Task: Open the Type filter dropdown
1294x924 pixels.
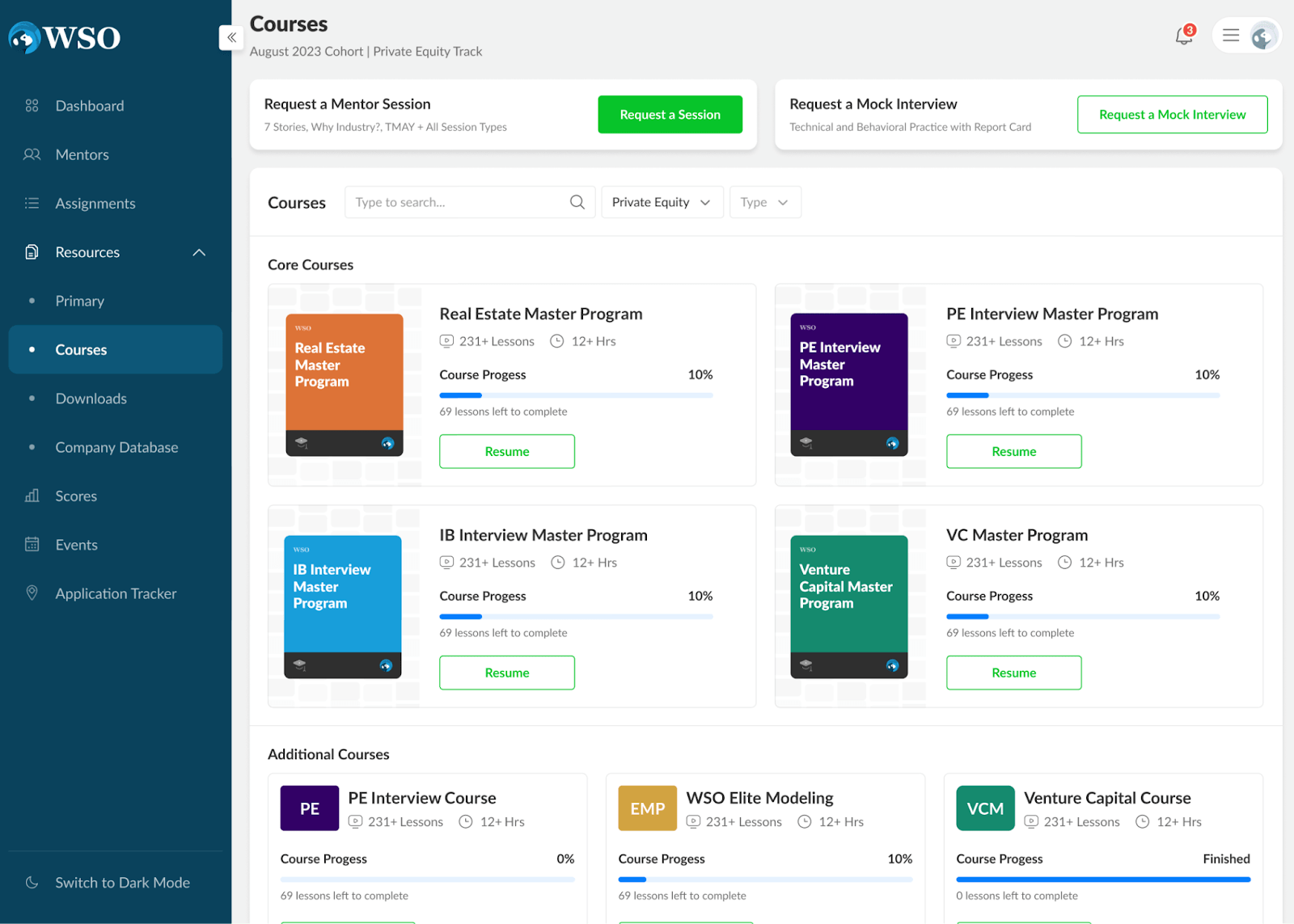Action: [765, 202]
